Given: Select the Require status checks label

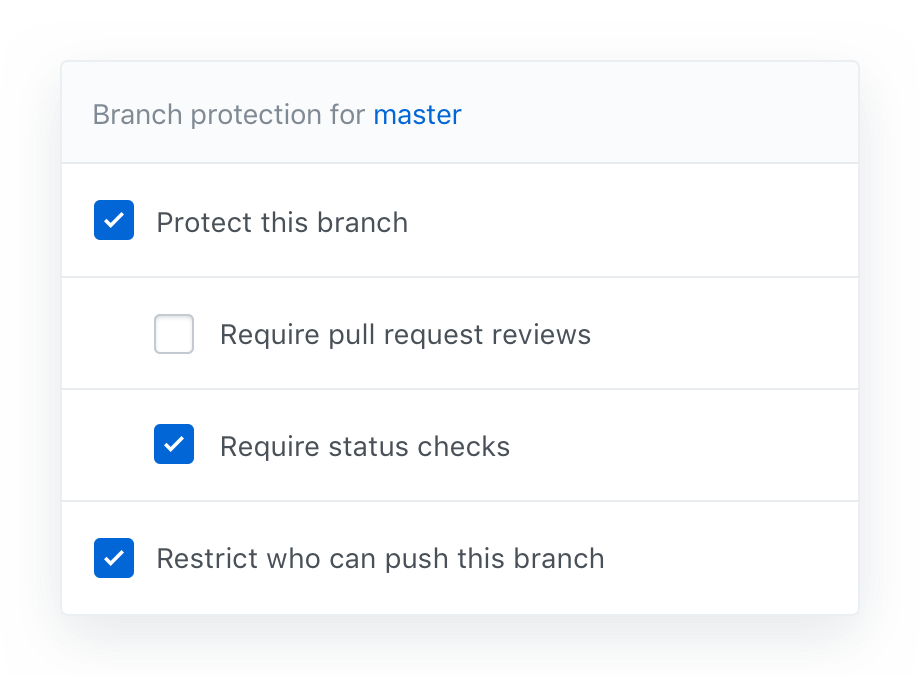Looking at the screenshot, I should (x=365, y=446).
